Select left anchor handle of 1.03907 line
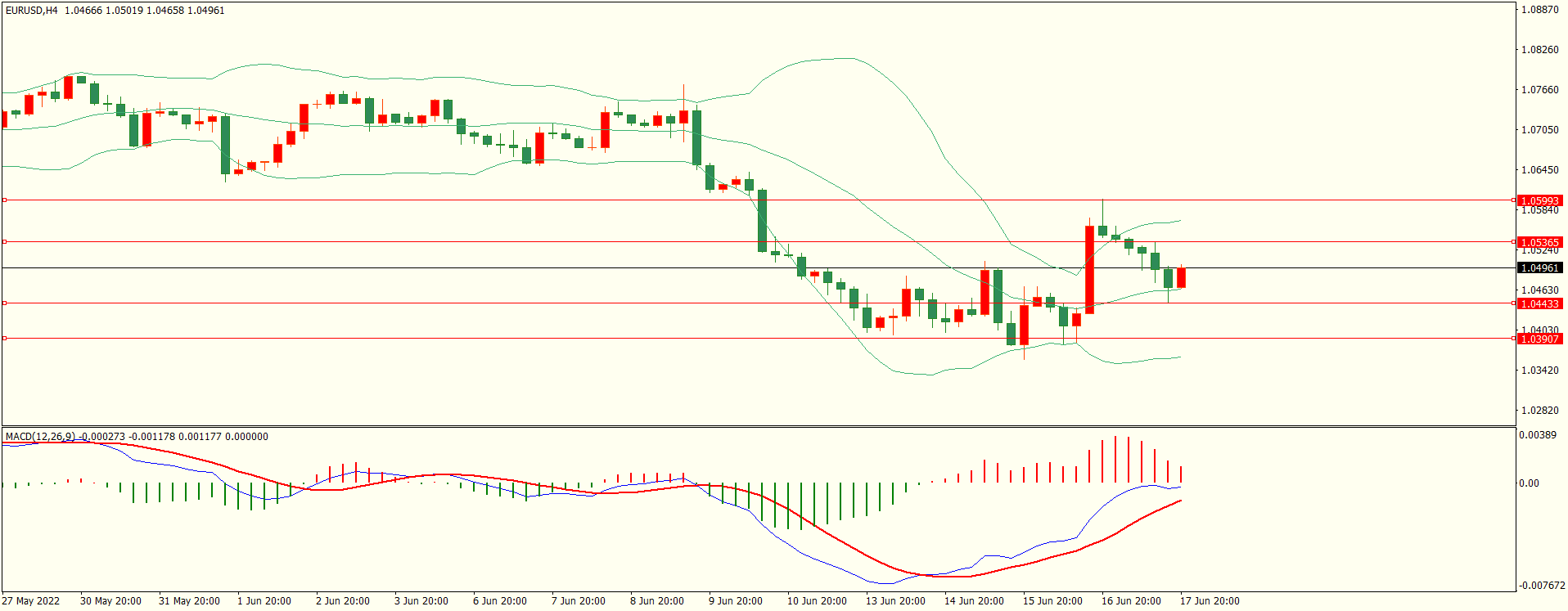 [4, 338]
